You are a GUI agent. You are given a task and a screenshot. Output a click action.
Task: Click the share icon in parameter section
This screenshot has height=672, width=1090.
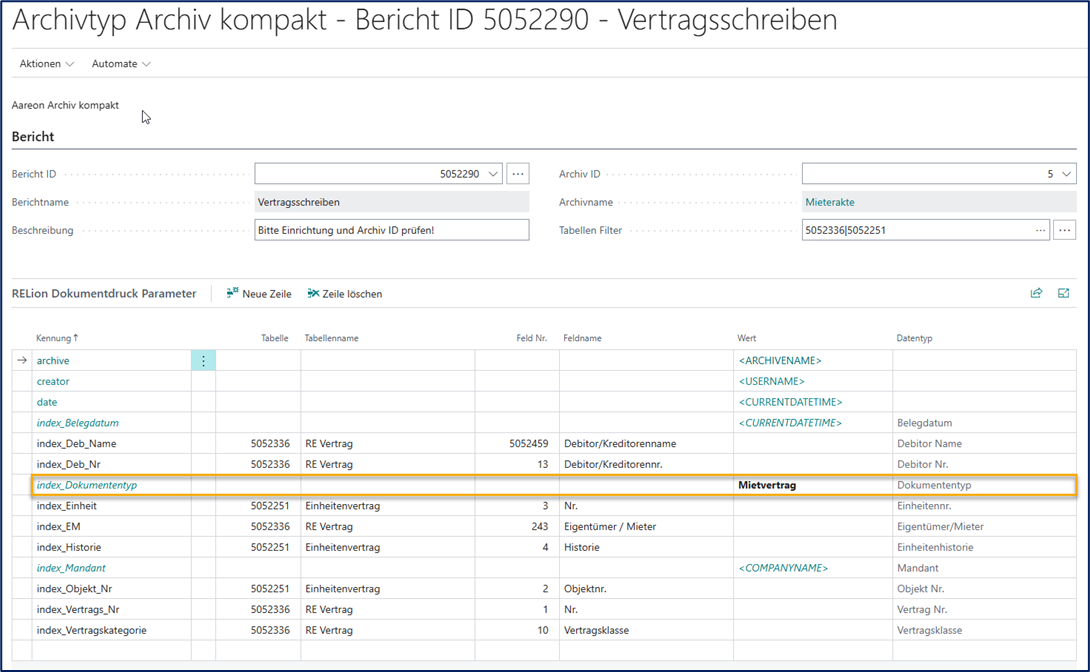point(1036,293)
